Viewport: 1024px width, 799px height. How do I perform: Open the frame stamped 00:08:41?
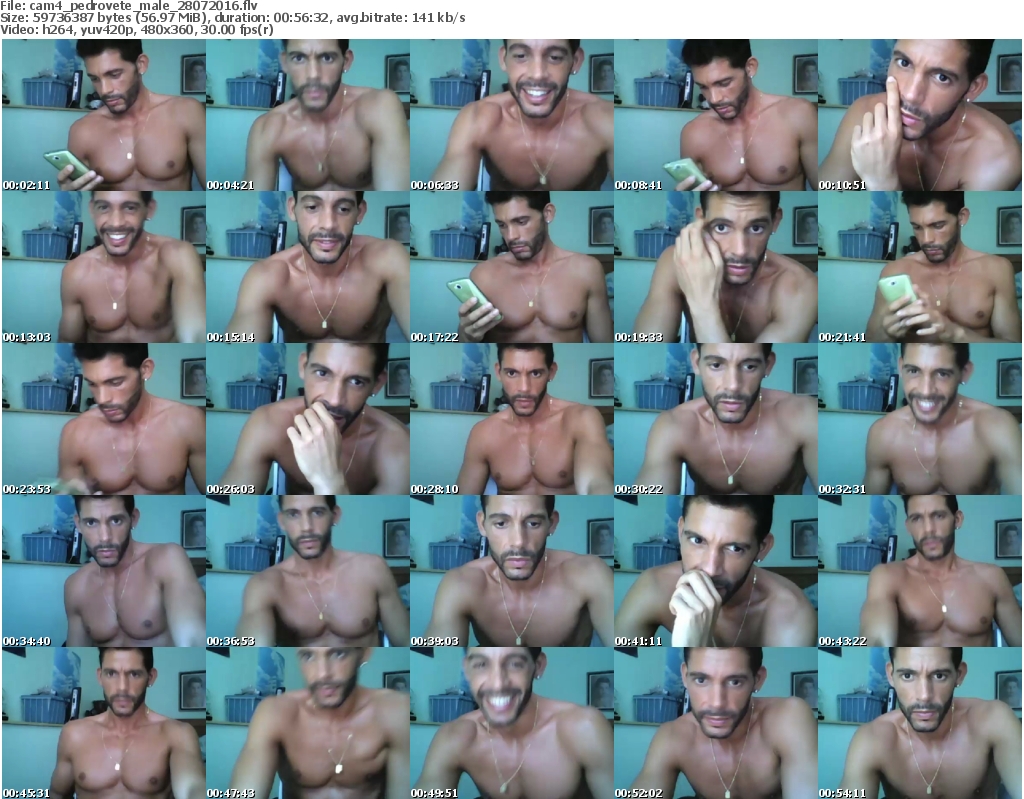(x=716, y=115)
